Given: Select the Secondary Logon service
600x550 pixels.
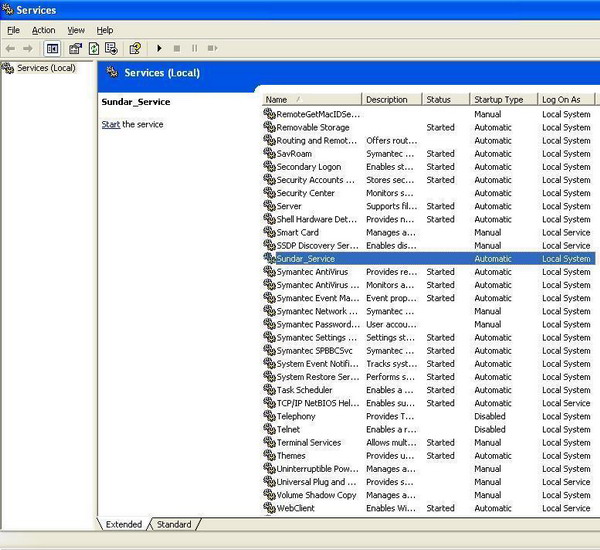Looking at the screenshot, I should pyautogui.click(x=429, y=166).
